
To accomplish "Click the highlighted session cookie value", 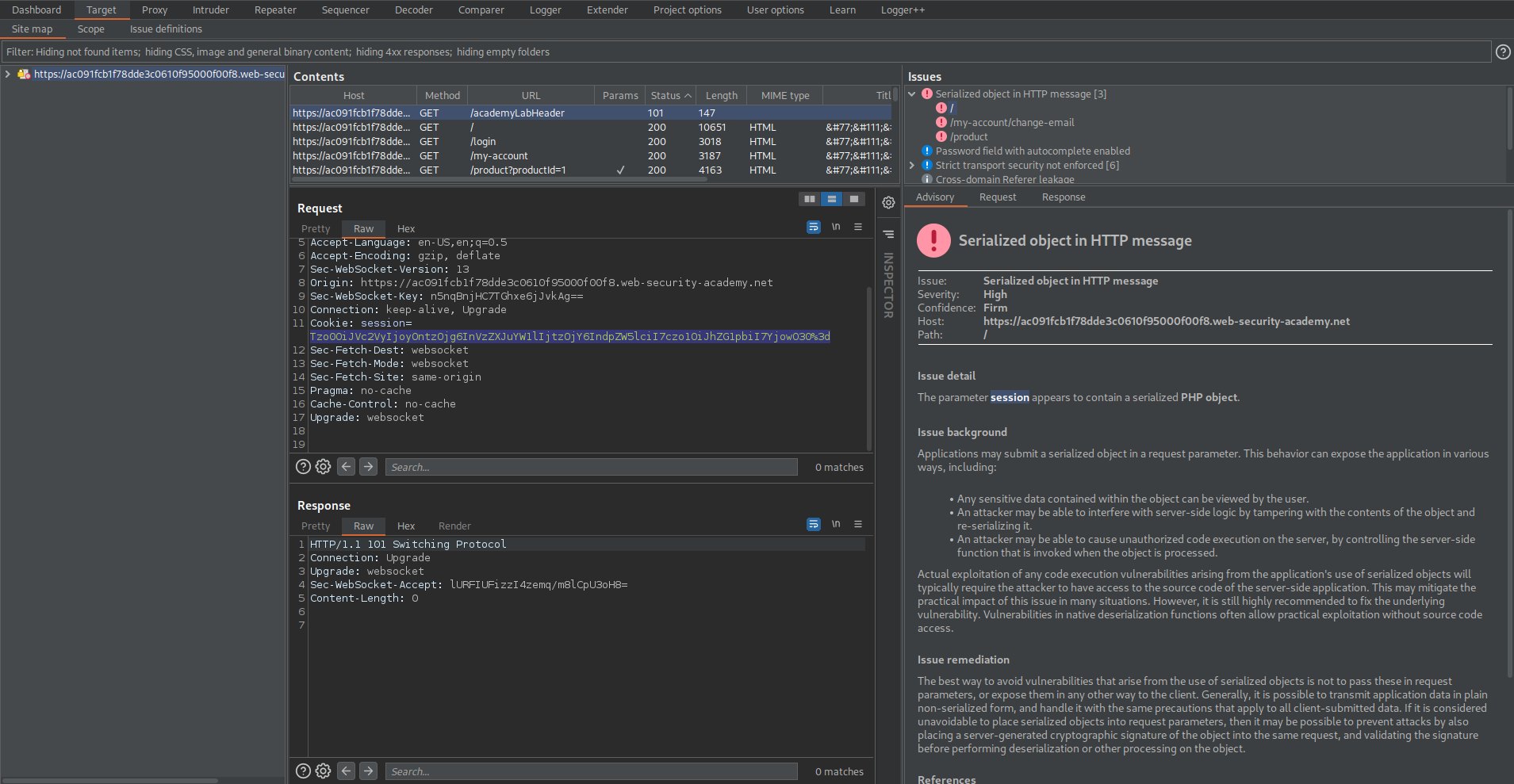I will click(569, 337).
